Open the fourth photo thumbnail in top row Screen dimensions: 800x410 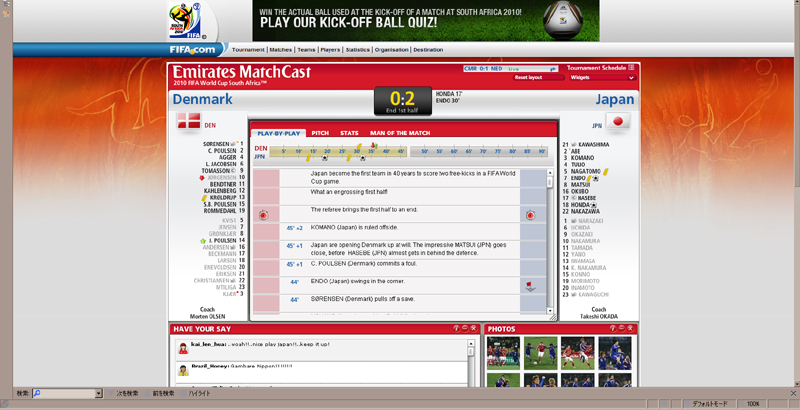coord(615,353)
